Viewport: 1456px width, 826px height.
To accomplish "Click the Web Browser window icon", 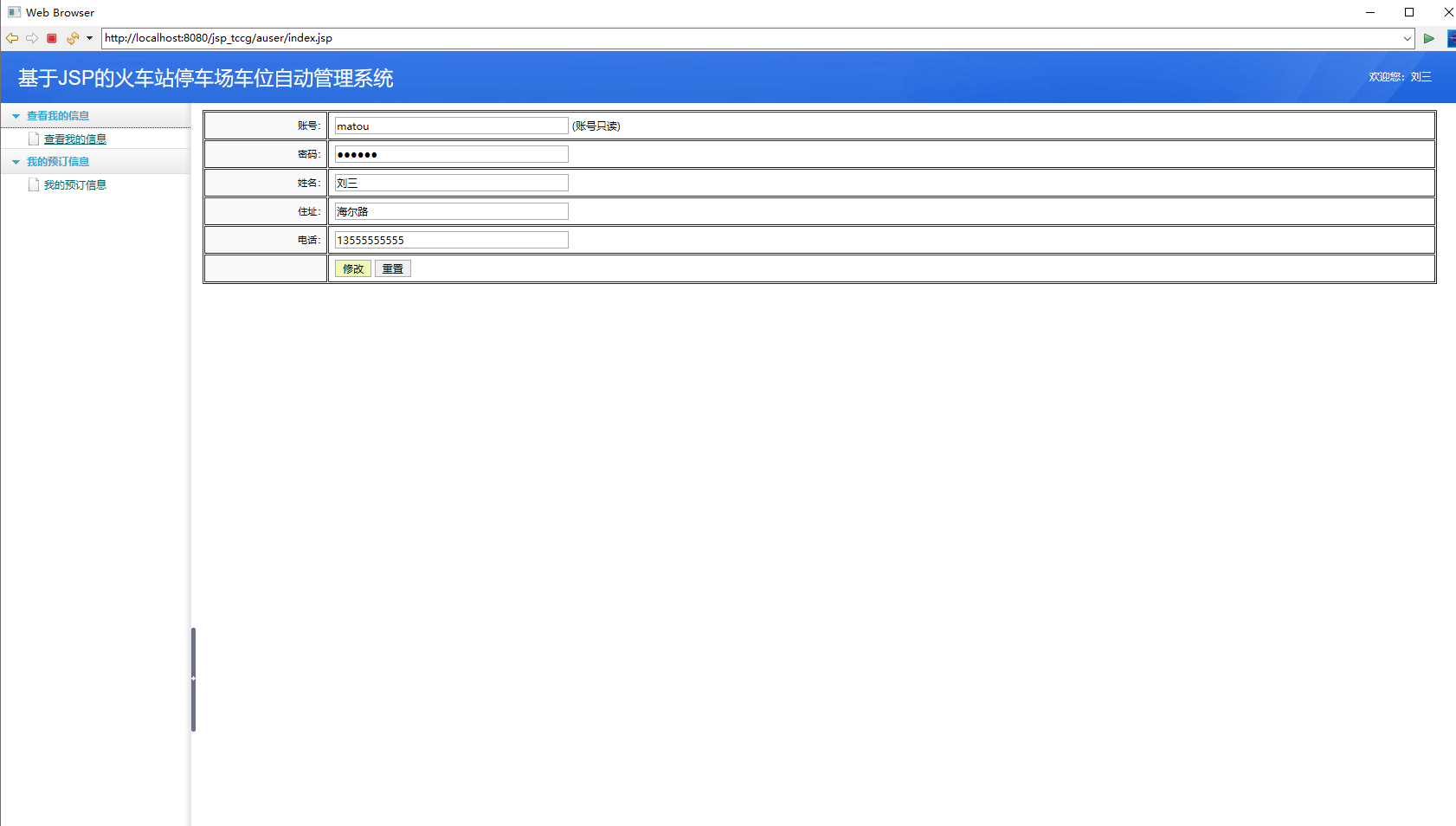I will (14, 12).
